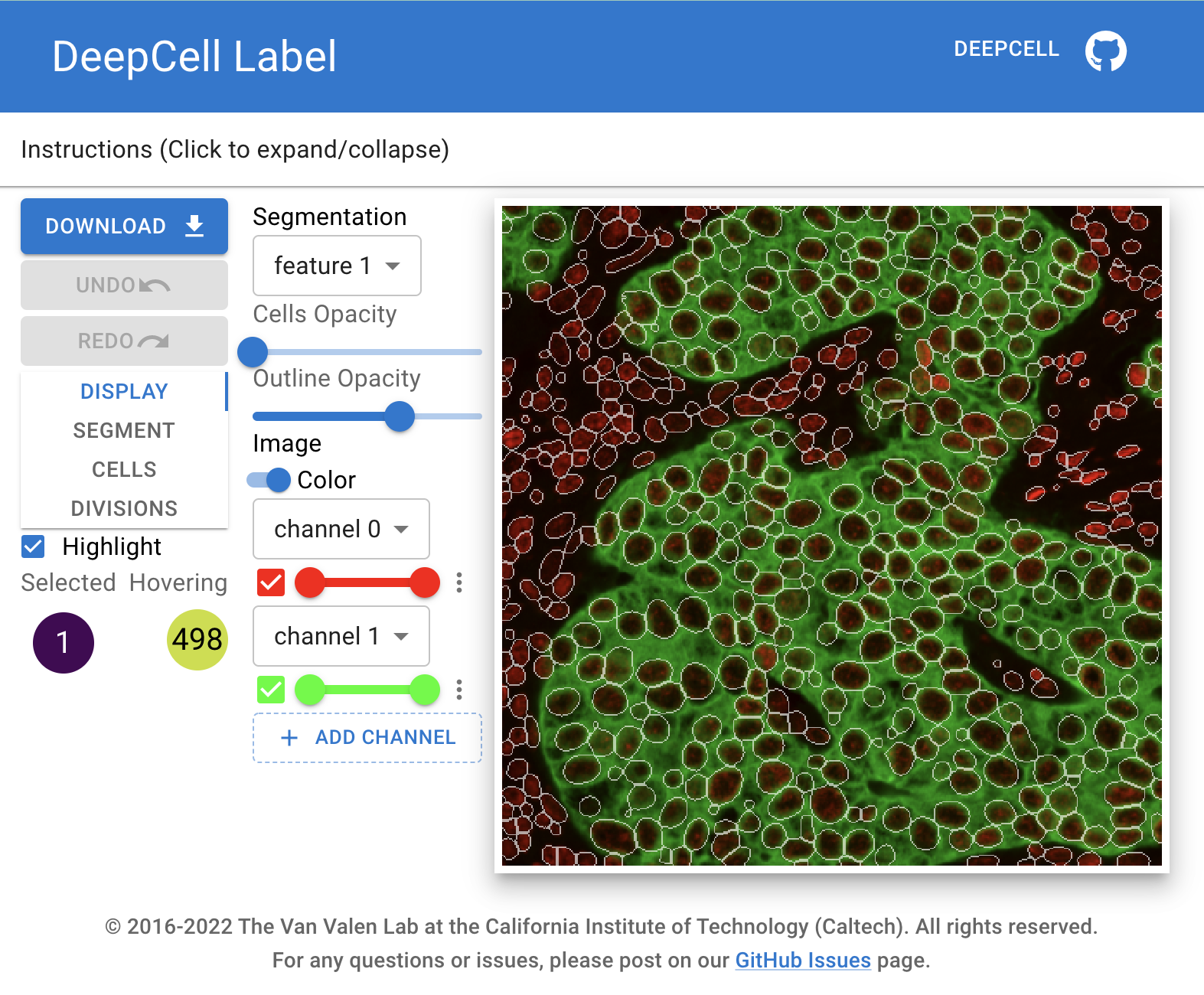Open the GitHub repository icon
Screen dimensions: 1204x995
pyautogui.click(x=1105, y=51)
